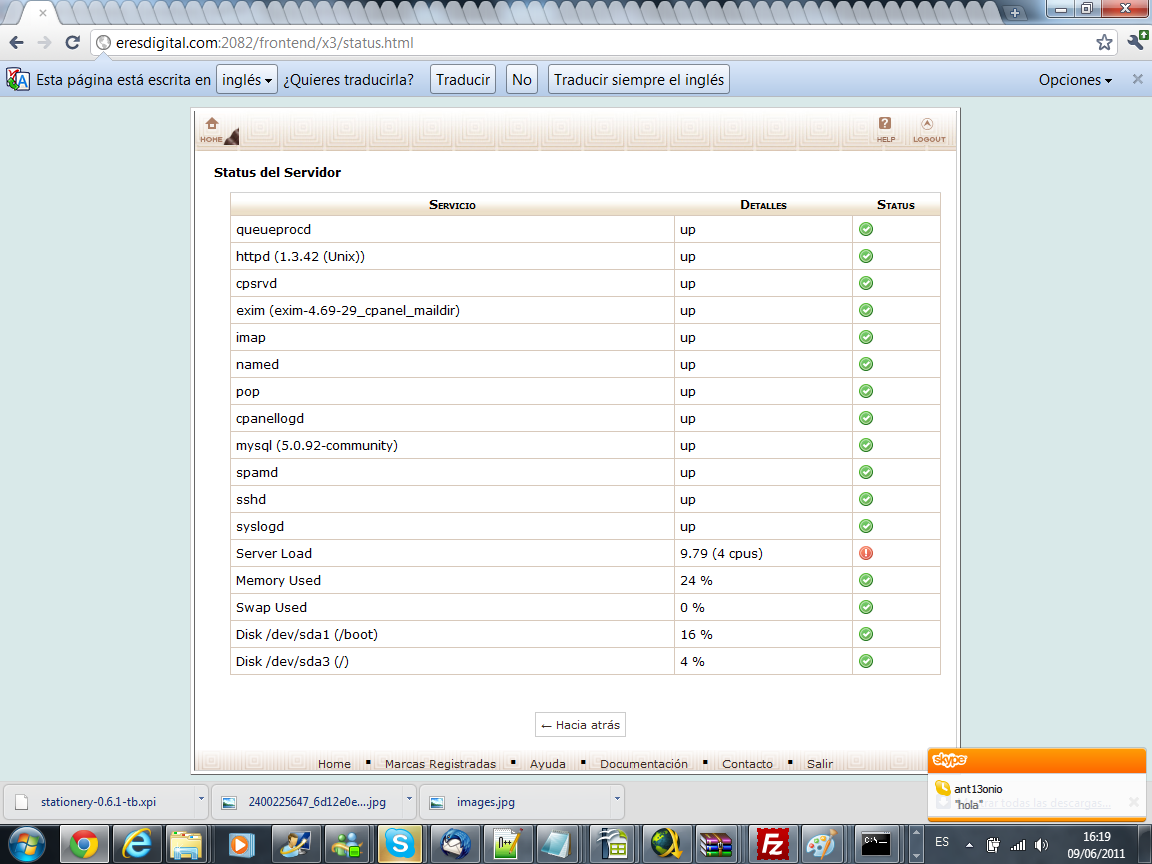Open the cPanel Help icon
Image resolution: width=1152 pixels, height=864 pixels.
pyautogui.click(x=885, y=129)
